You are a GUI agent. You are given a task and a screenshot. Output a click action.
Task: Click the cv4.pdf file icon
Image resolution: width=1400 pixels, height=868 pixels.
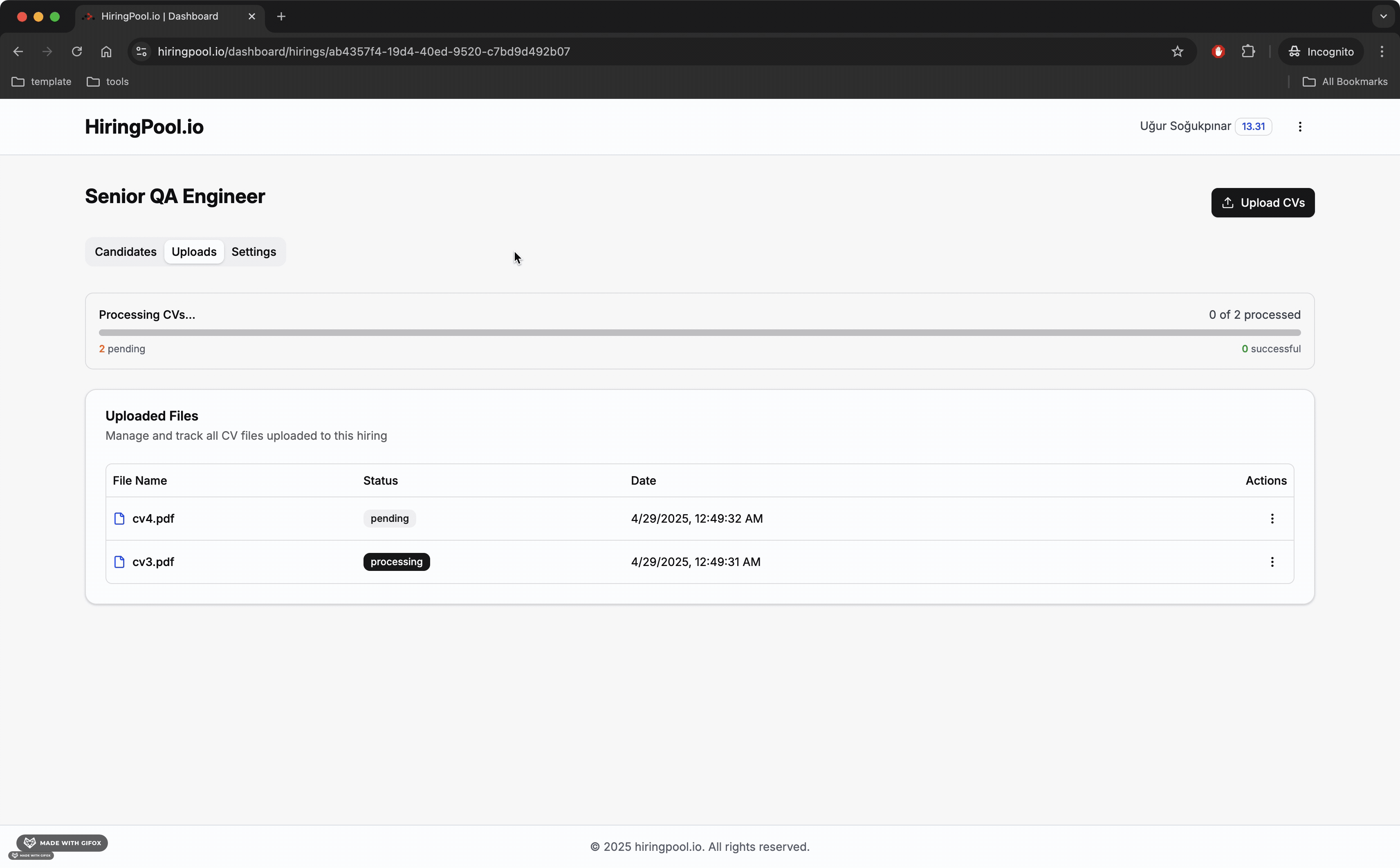119,518
